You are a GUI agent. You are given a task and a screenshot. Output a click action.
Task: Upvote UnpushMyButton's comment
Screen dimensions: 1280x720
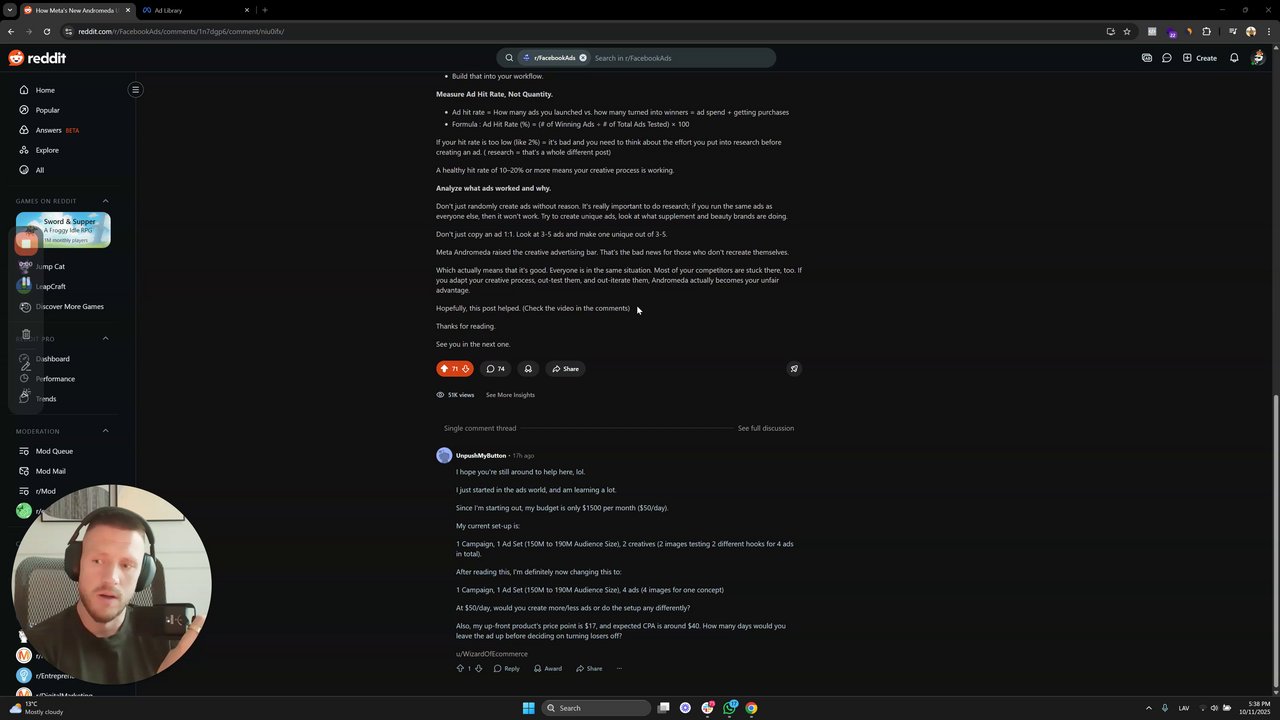pos(460,668)
